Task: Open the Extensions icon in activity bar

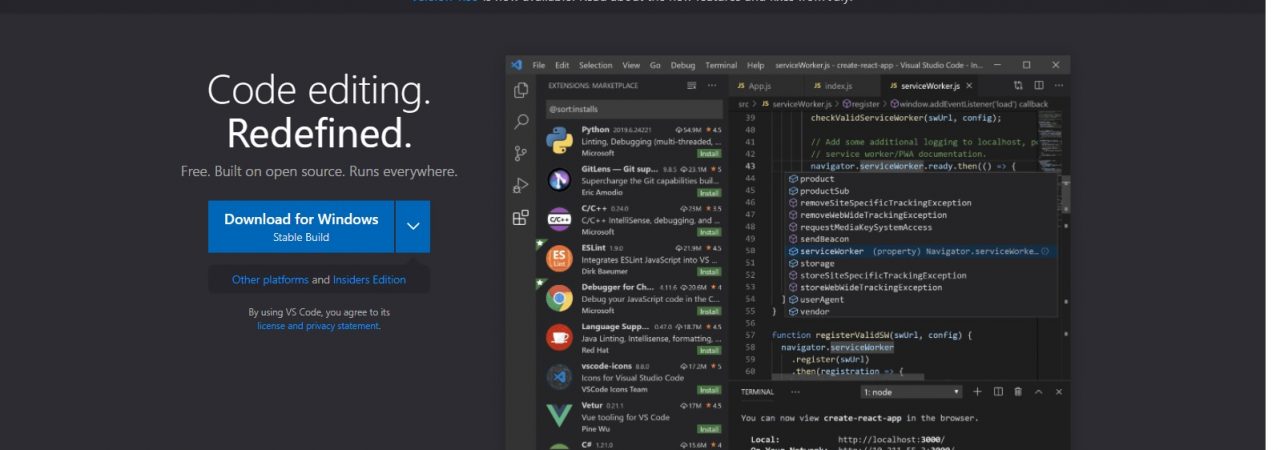Action: click(521, 218)
